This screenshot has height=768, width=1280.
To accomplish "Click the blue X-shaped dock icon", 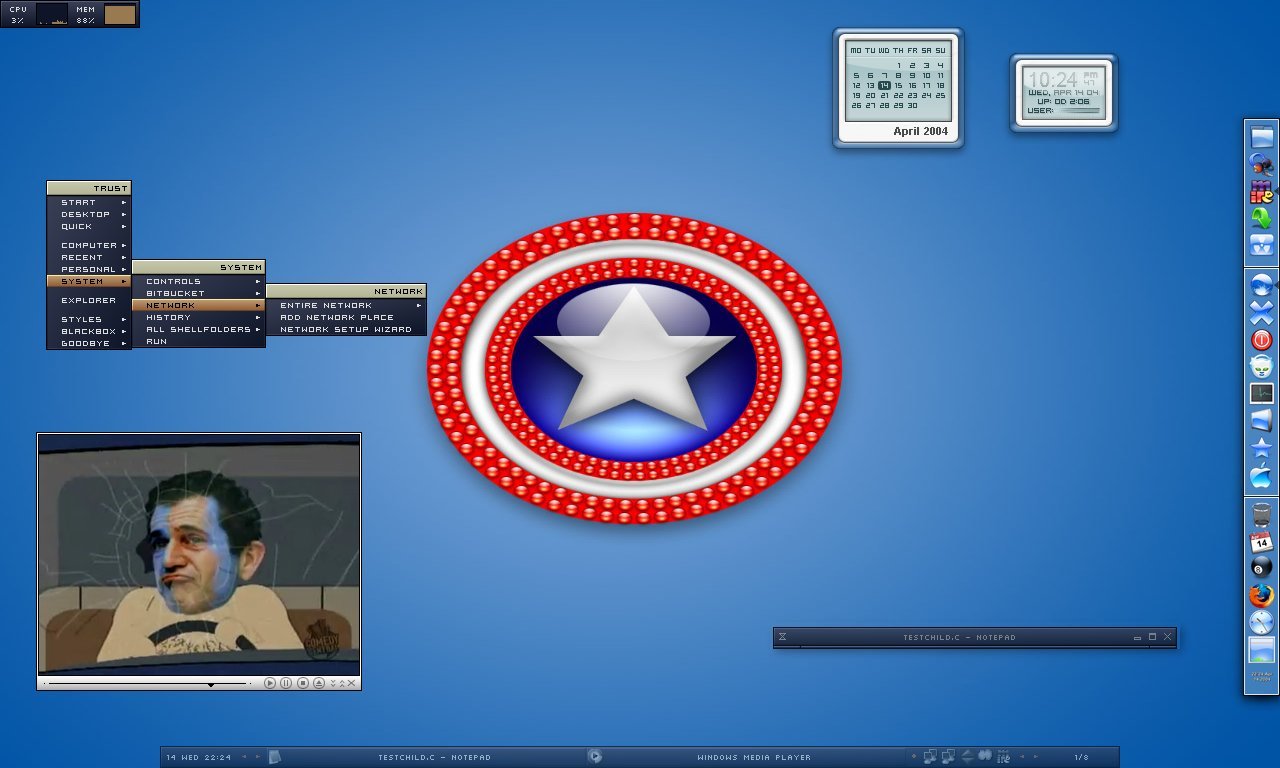I will click(1261, 313).
